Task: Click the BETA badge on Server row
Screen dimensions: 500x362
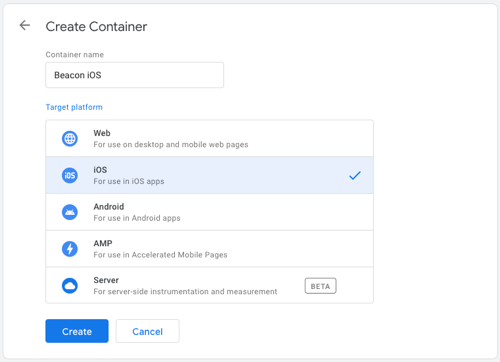Action: [320, 286]
